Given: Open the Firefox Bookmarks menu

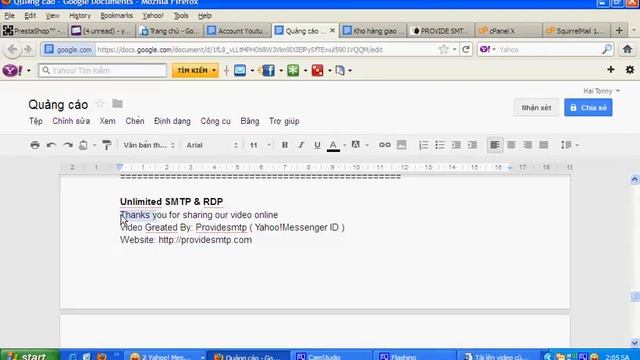Looking at the screenshot, I should [x=116, y=16].
